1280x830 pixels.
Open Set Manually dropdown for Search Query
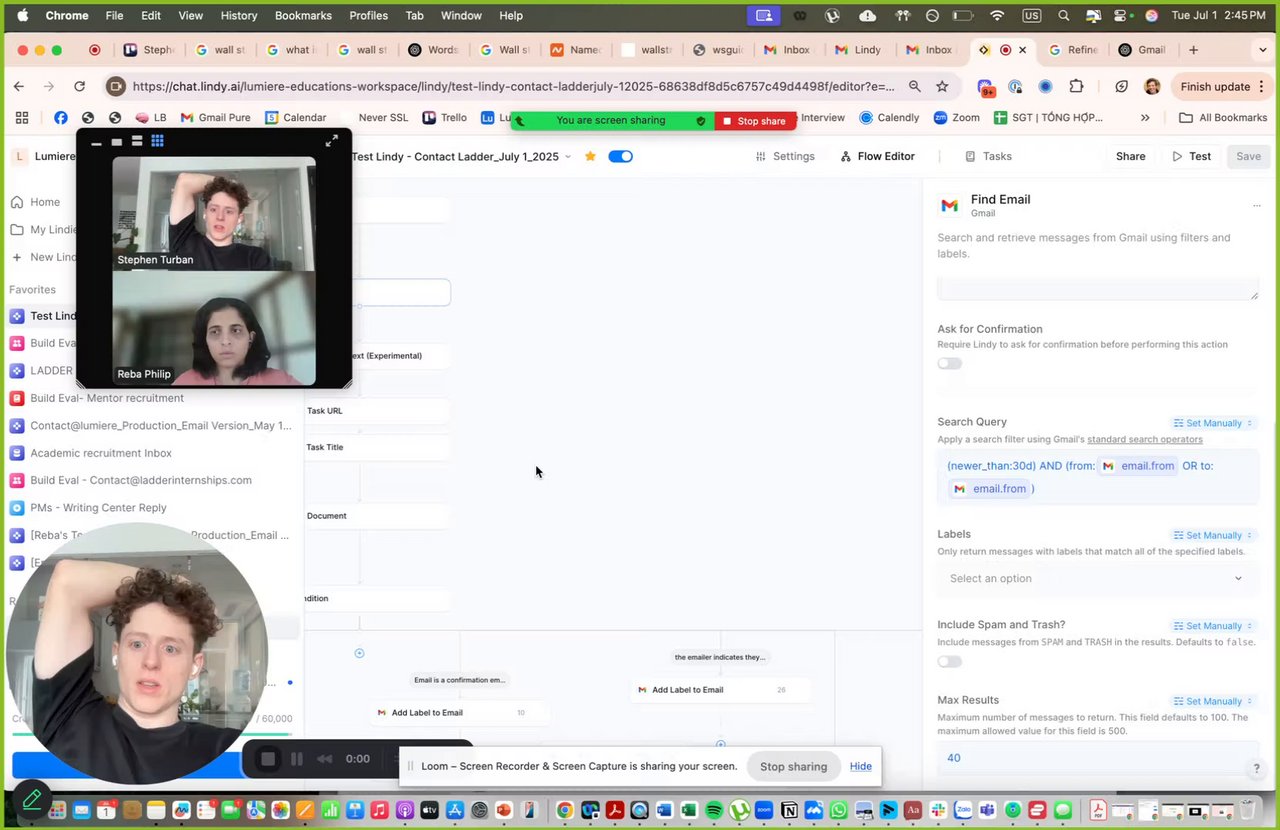1213,423
